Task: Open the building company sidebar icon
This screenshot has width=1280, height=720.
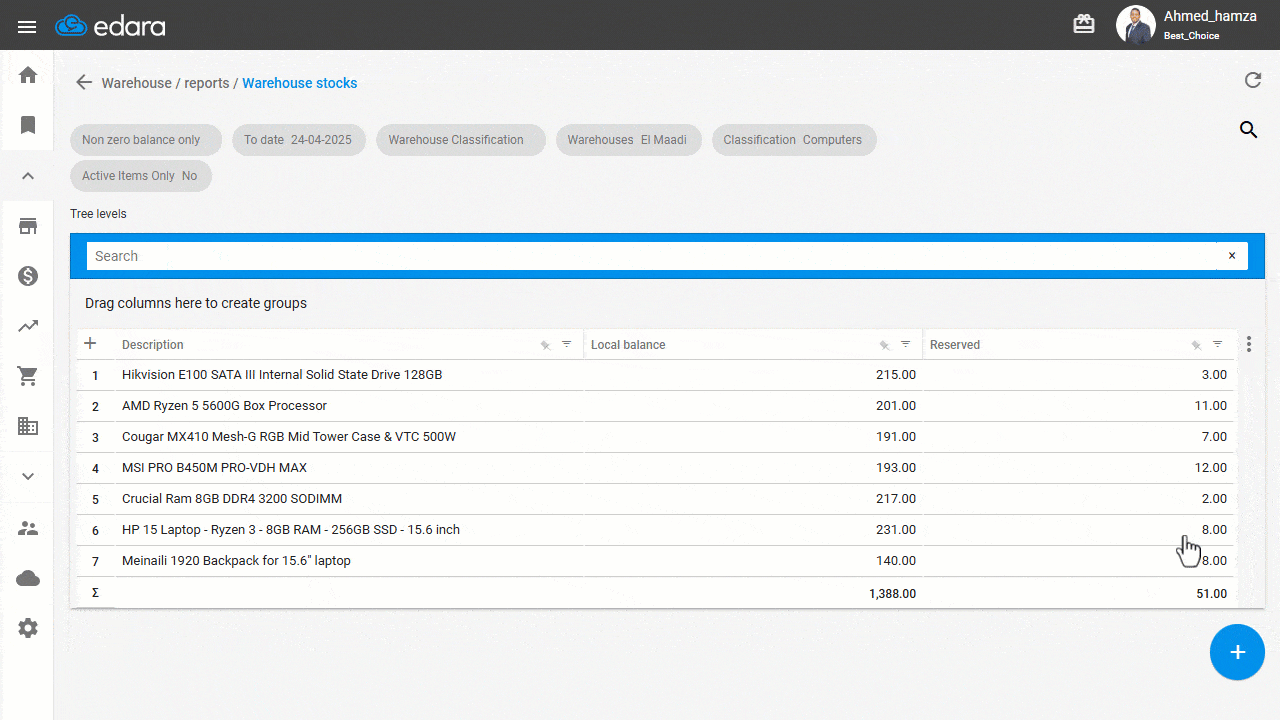Action: point(28,426)
